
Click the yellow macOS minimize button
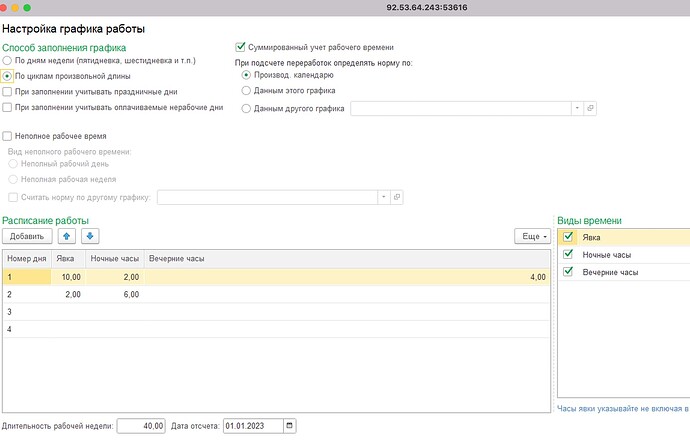pos(15,7)
